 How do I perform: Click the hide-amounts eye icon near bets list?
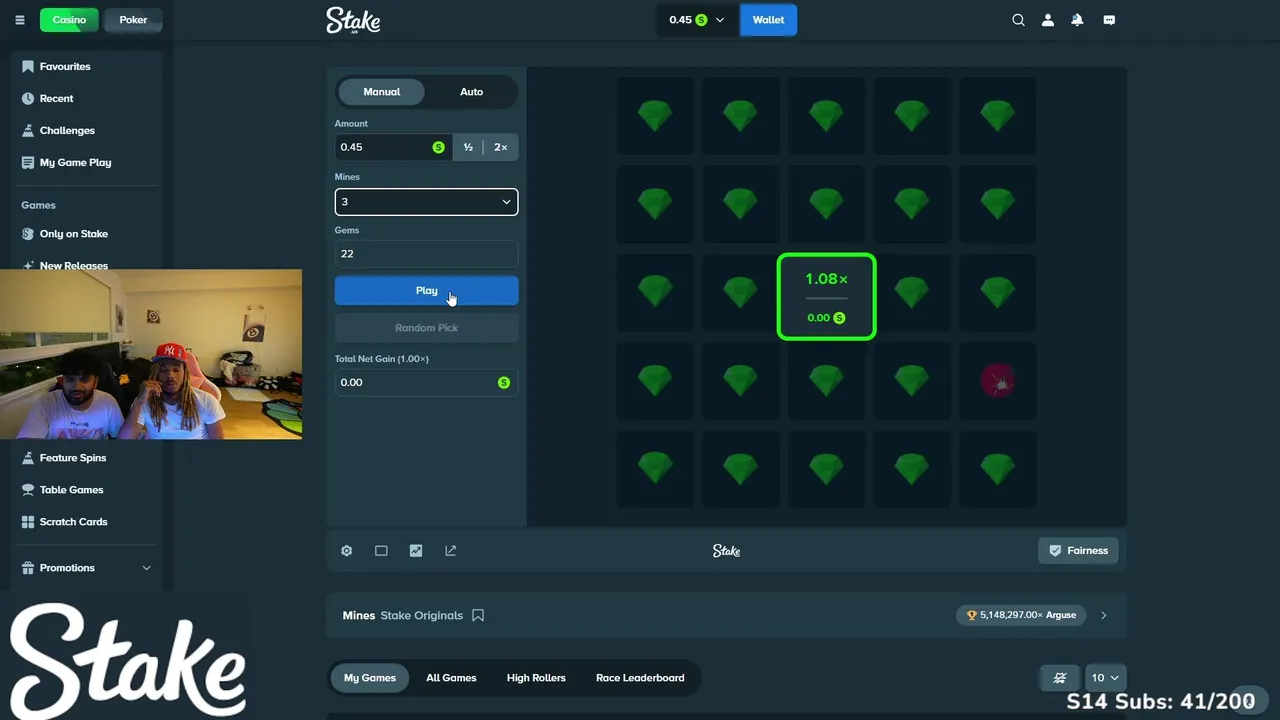click(x=1060, y=678)
